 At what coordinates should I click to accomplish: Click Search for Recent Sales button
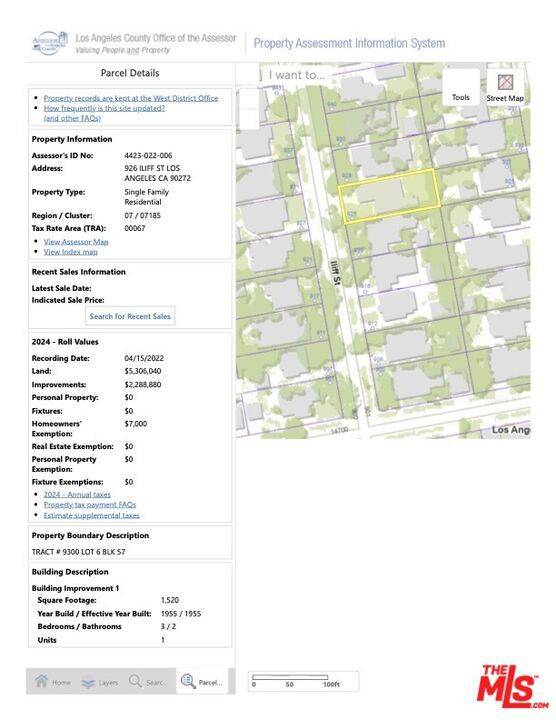130,316
